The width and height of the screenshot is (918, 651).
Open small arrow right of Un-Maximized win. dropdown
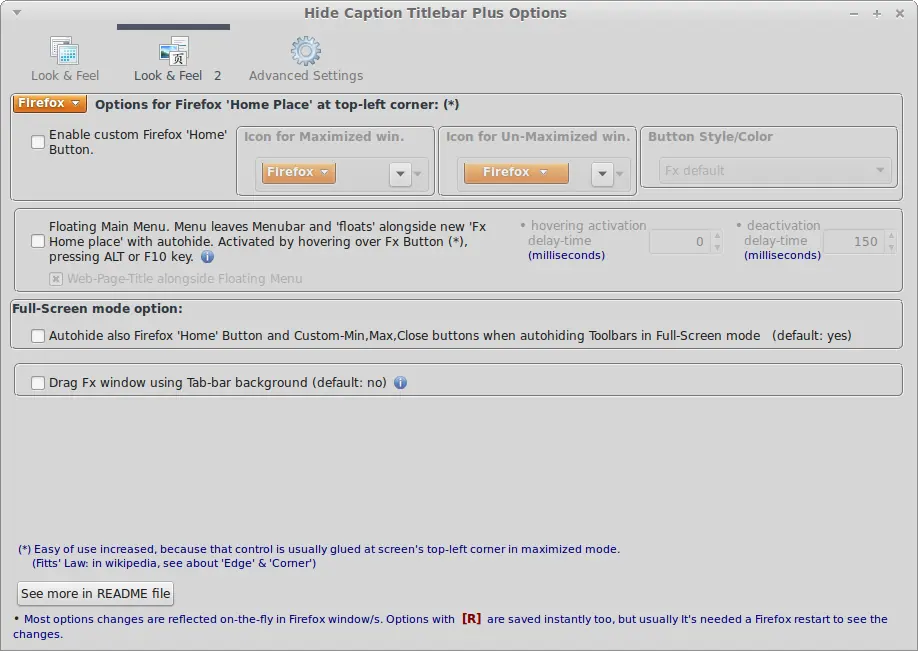[619, 174]
